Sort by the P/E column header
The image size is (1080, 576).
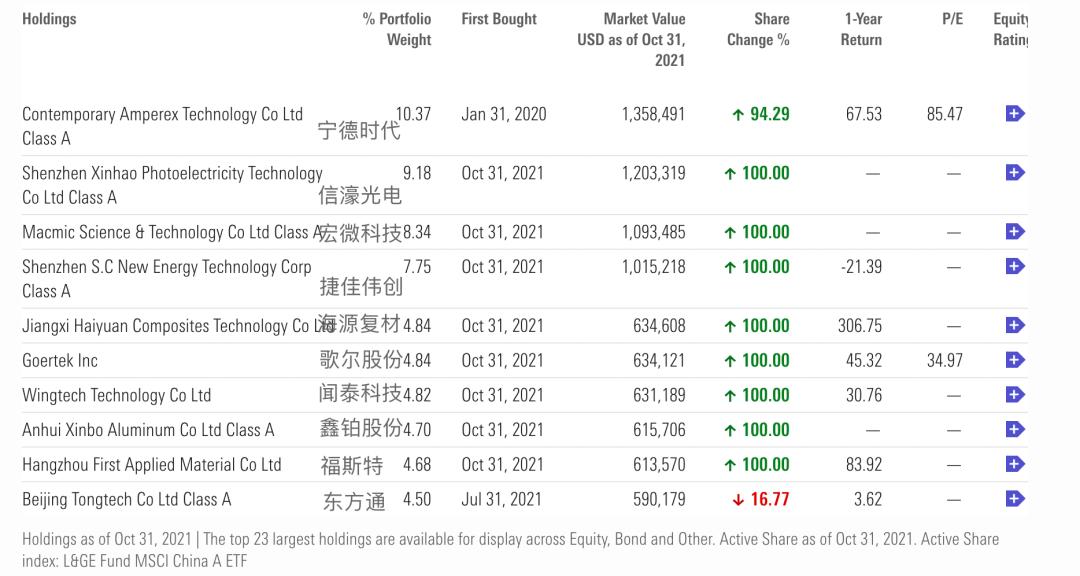[952, 19]
